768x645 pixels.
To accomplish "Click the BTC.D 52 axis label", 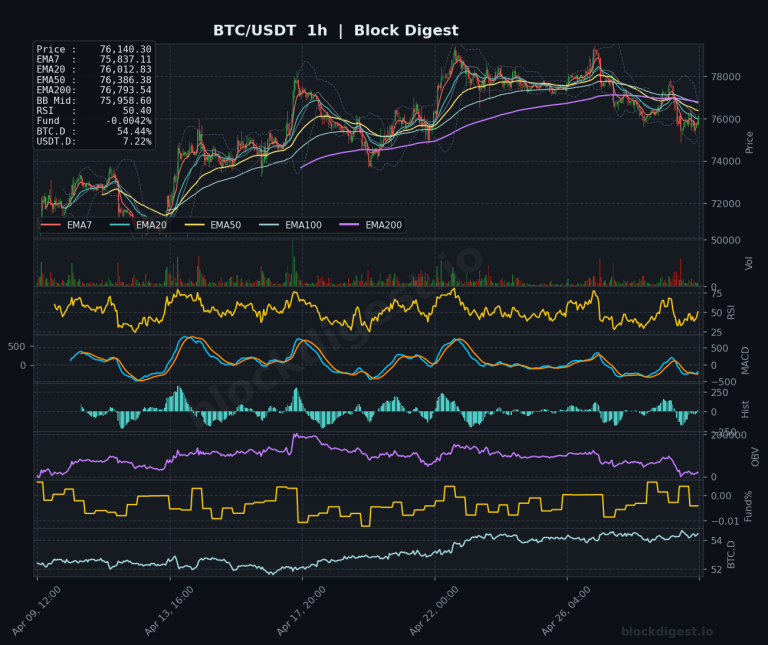I will (x=716, y=570).
